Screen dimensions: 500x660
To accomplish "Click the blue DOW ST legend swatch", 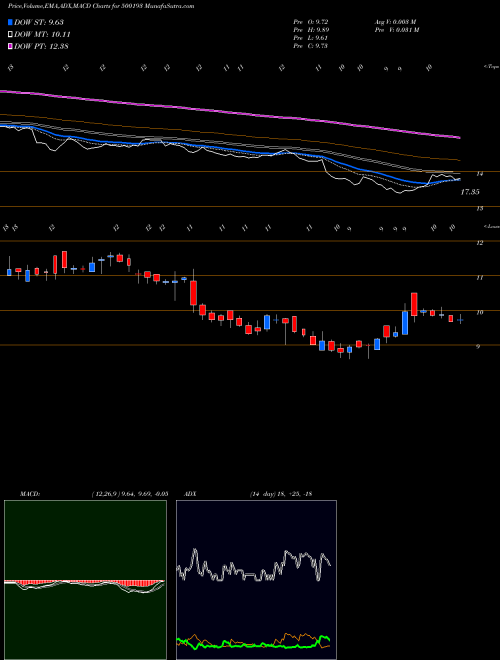I will [11, 22].
